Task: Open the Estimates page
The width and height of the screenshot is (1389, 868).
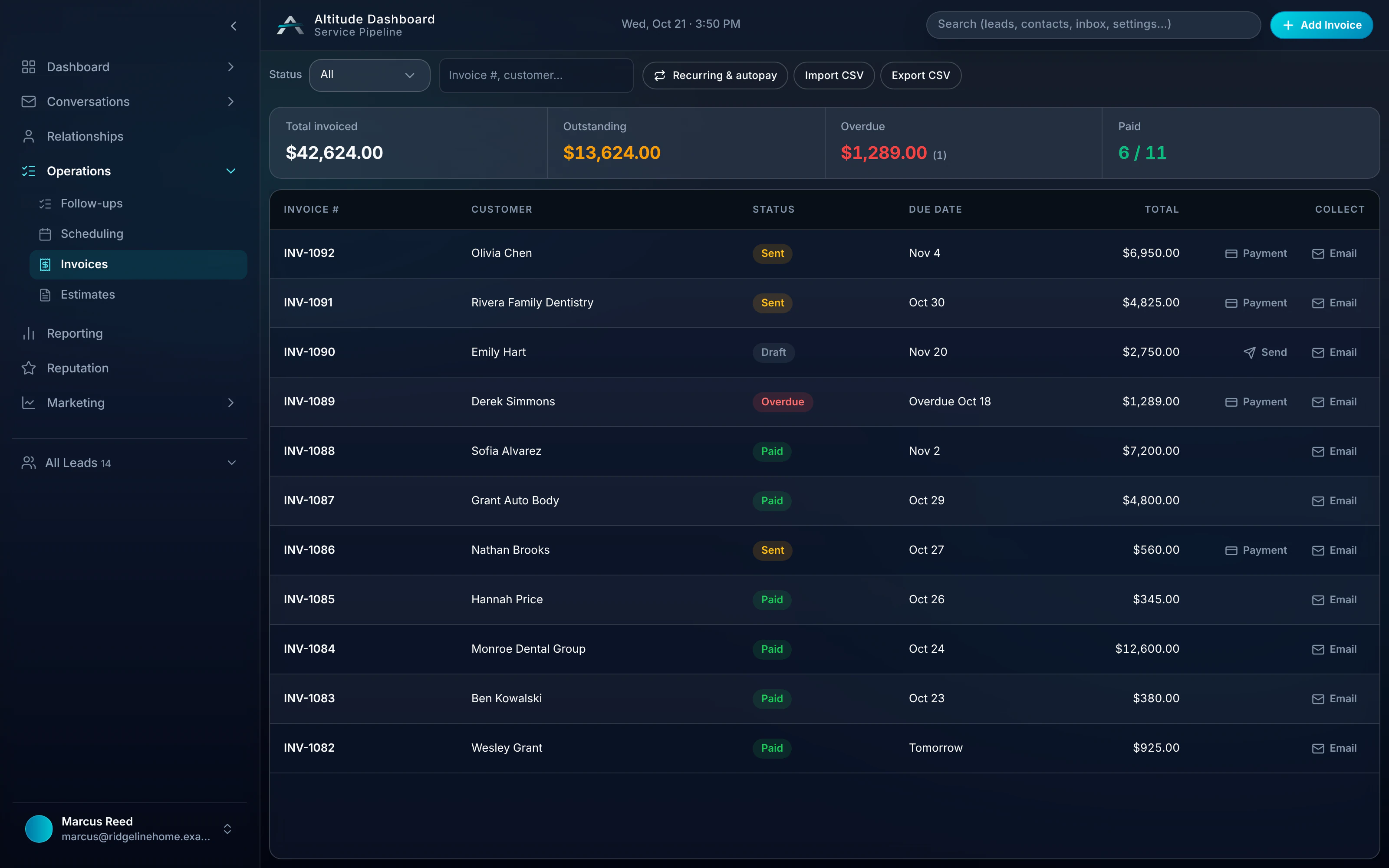Action: pyautogui.click(x=138, y=295)
